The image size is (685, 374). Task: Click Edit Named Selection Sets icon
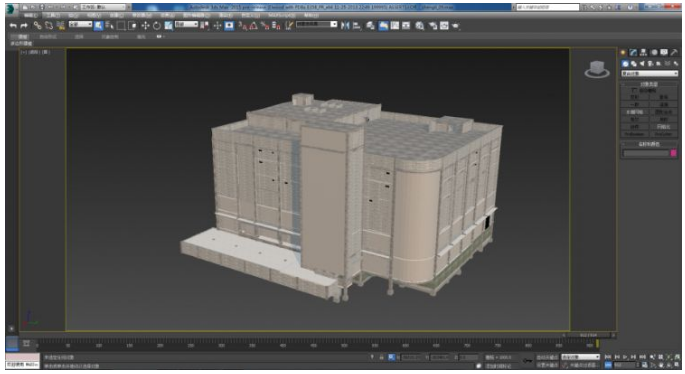click(288, 26)
